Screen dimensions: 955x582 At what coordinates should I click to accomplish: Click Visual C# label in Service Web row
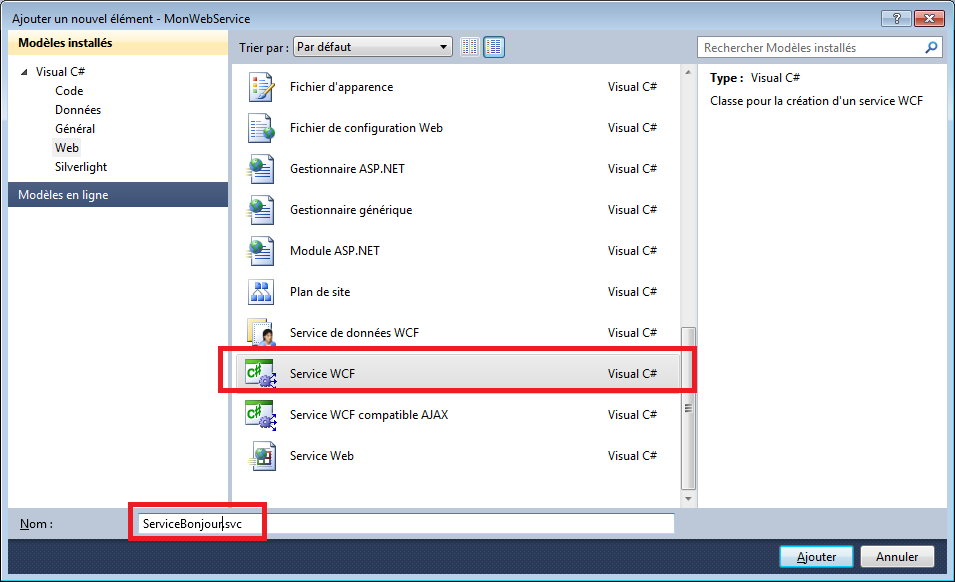[x=632, y=455]
